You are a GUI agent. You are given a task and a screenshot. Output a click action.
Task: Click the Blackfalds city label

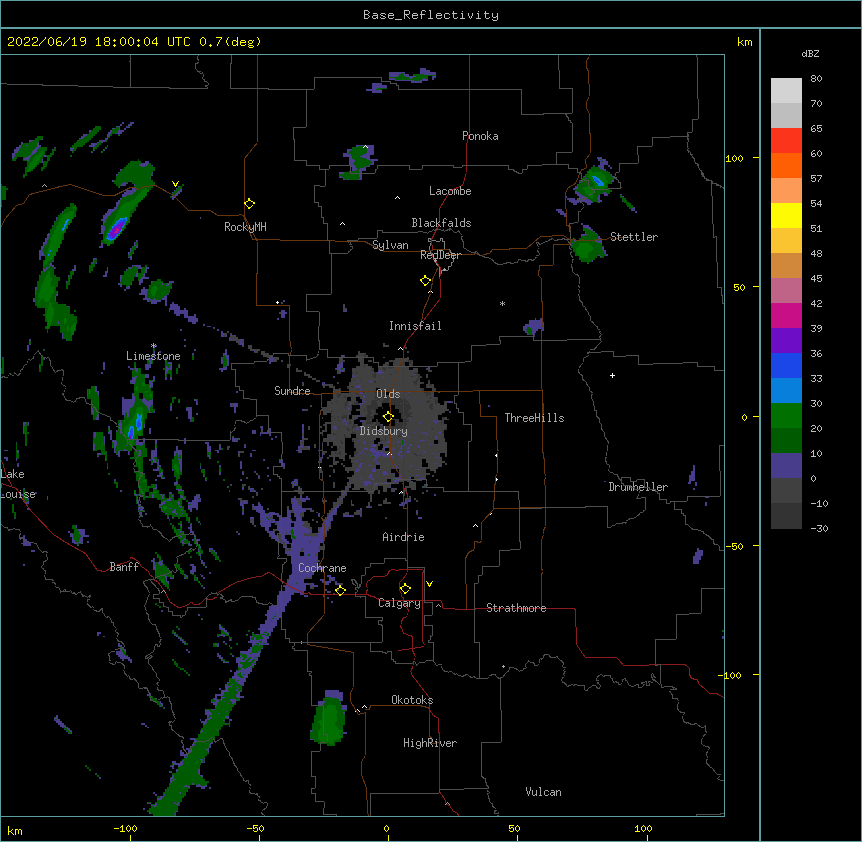(x=441, y=223)
